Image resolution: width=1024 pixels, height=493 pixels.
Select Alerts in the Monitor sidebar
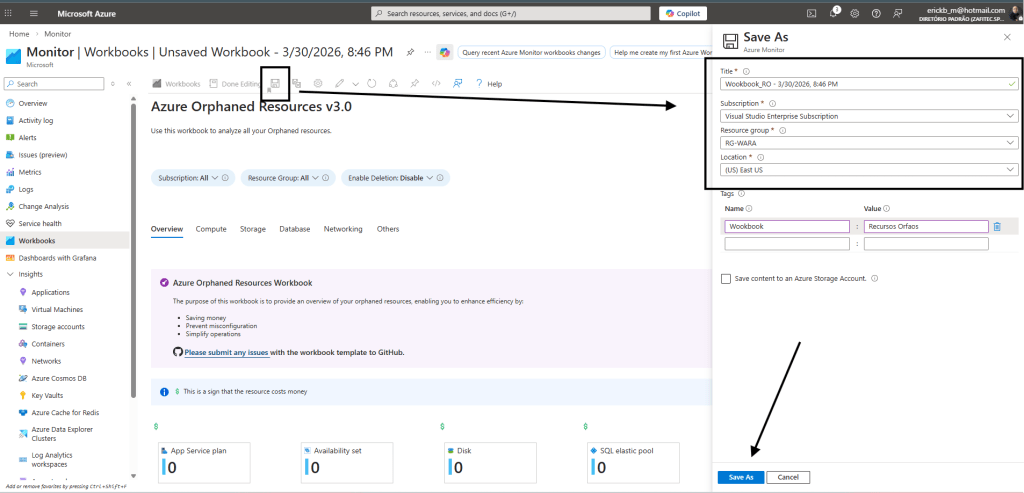tap(28, 137)
